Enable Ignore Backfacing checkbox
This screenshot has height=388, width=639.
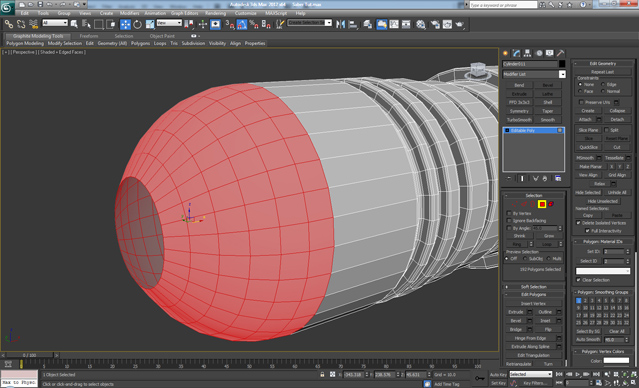pos(509,220)
